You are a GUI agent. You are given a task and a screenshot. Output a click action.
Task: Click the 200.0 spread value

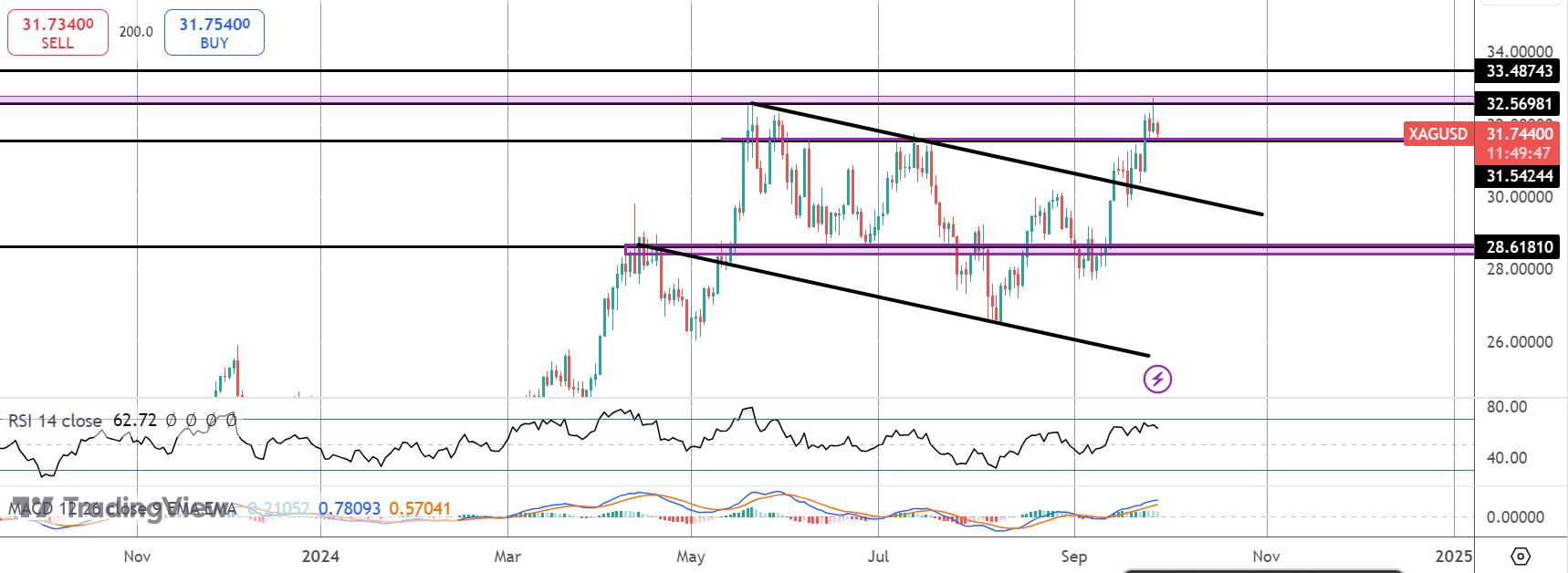coord(136,32)
